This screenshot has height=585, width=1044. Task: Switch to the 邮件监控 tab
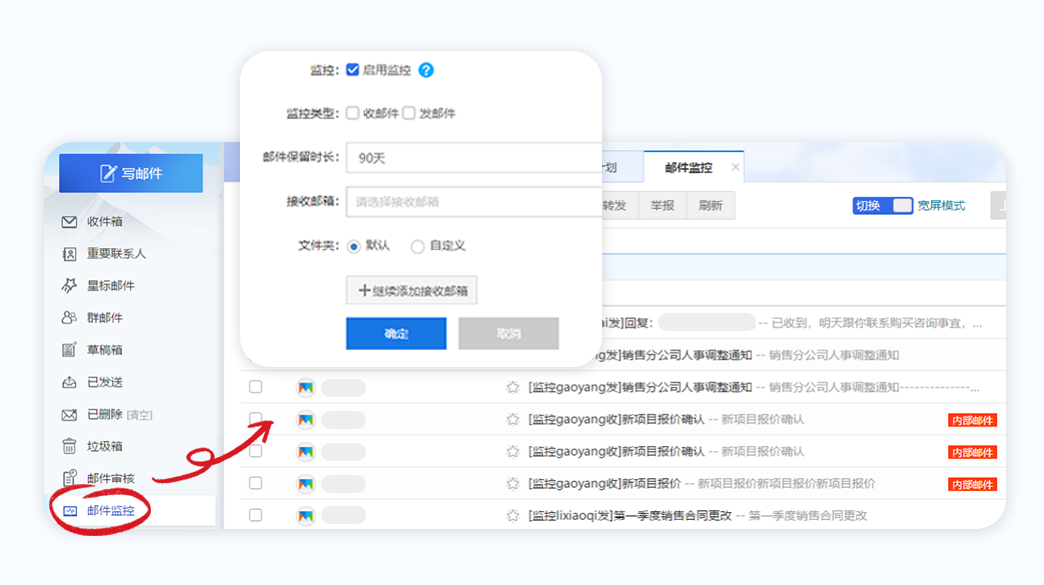tap(688, 168)
